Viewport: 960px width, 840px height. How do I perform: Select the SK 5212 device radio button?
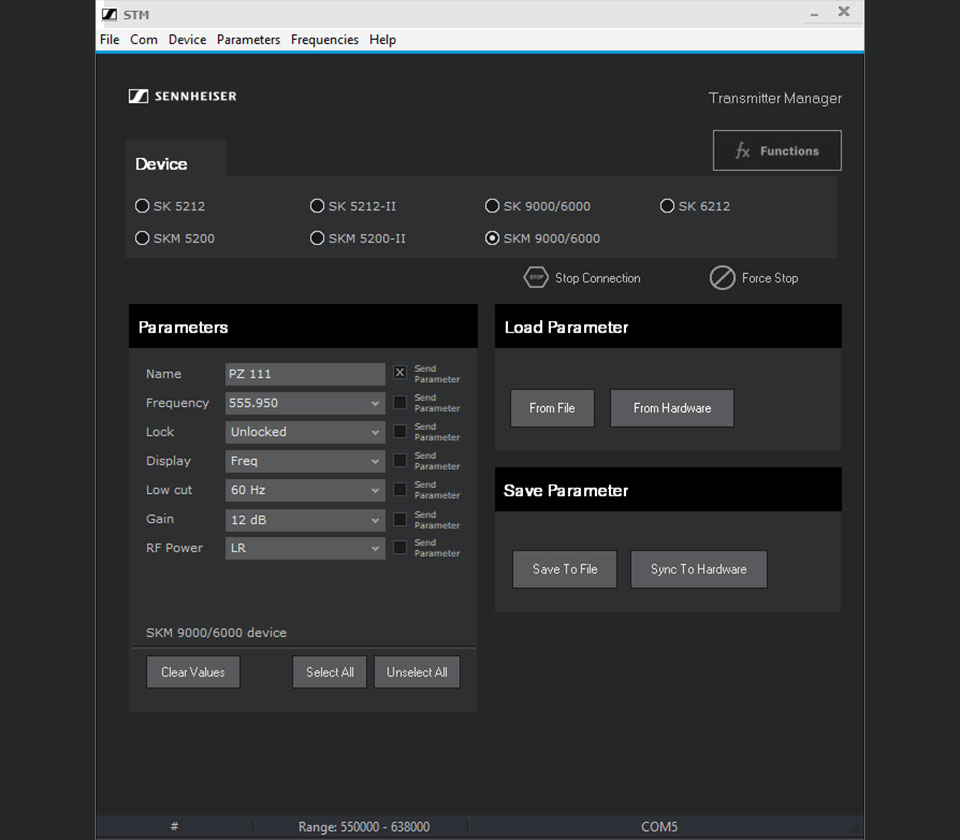(142, 206)
